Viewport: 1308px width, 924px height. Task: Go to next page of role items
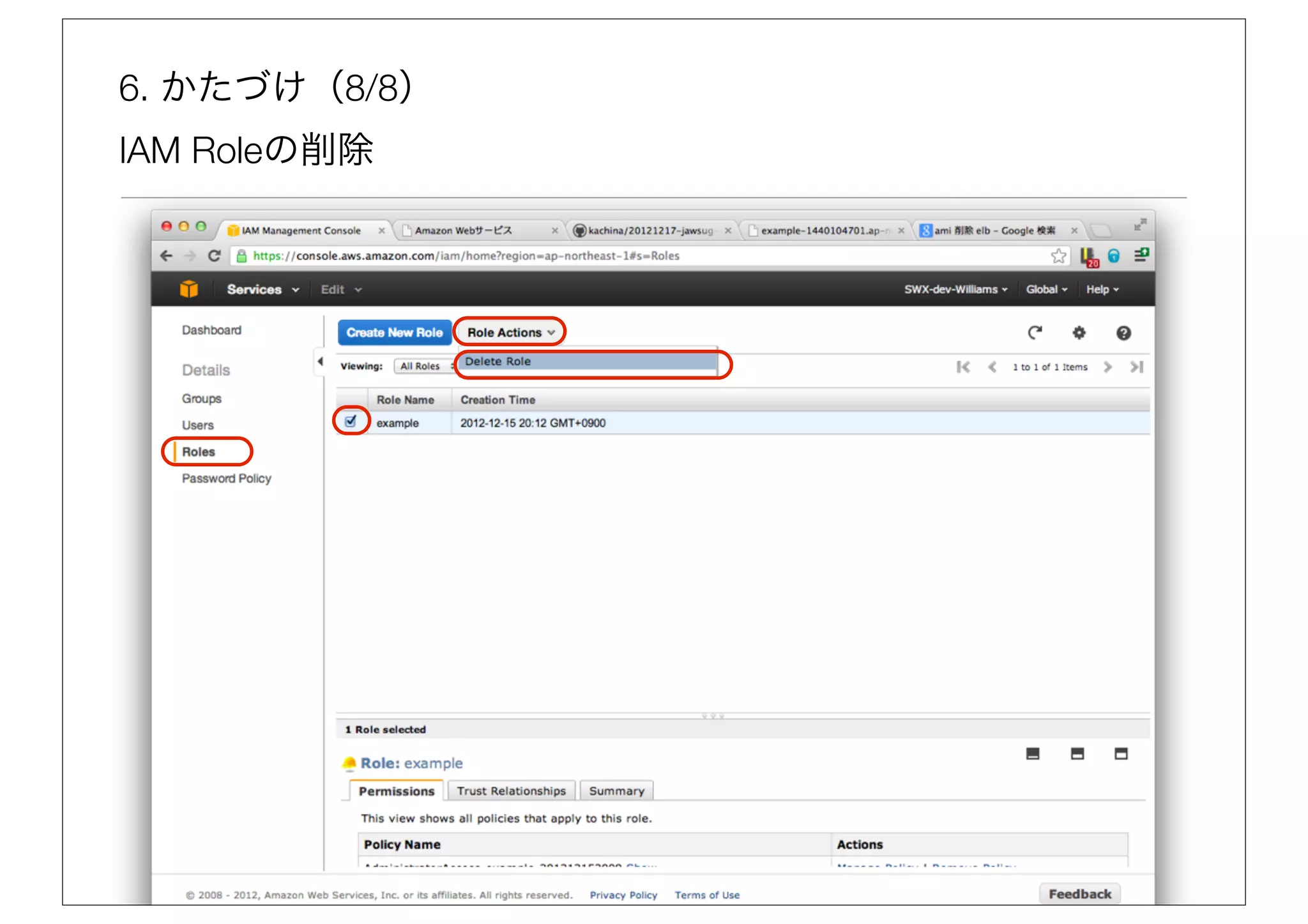coord(1108,367)
